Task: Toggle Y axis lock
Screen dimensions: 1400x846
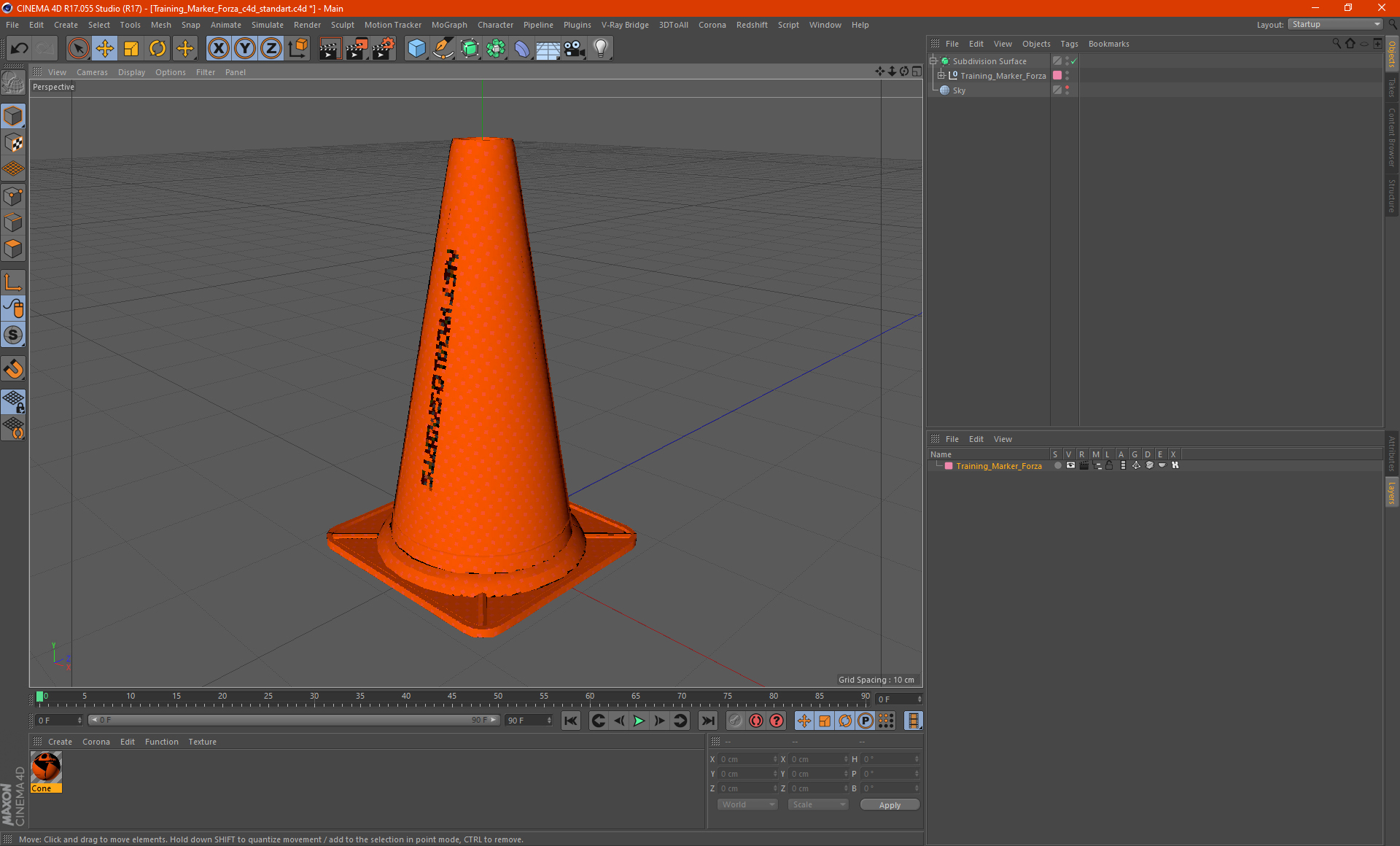Action: (x=245, y=49)
